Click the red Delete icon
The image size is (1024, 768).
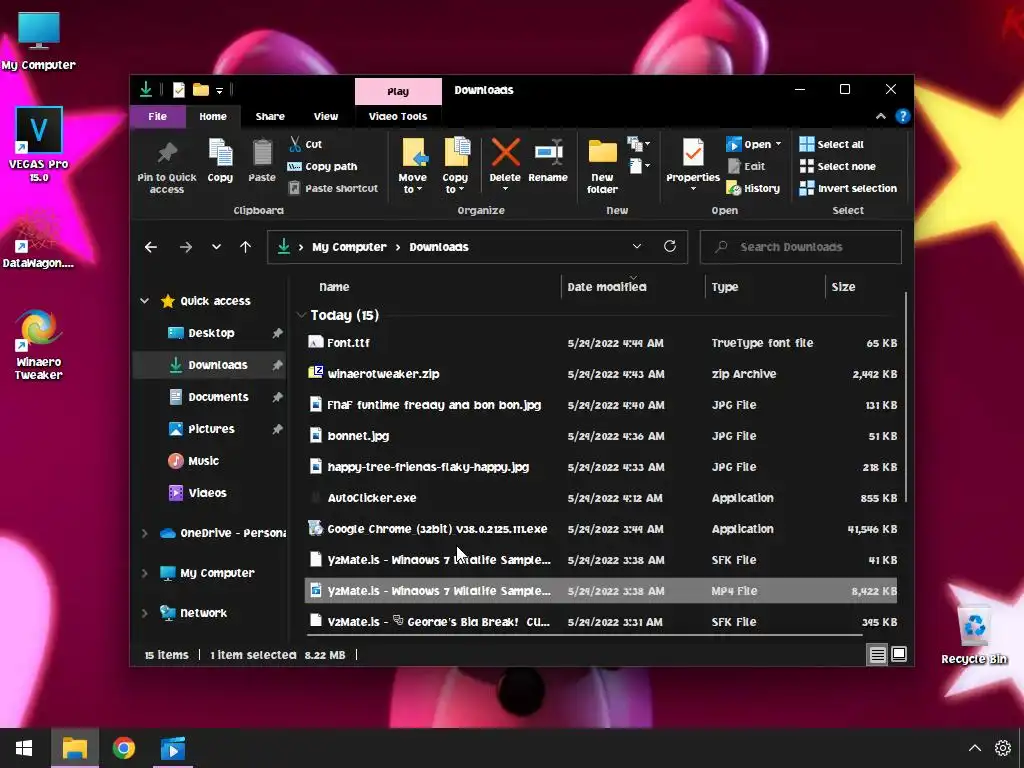click(505, 152)
